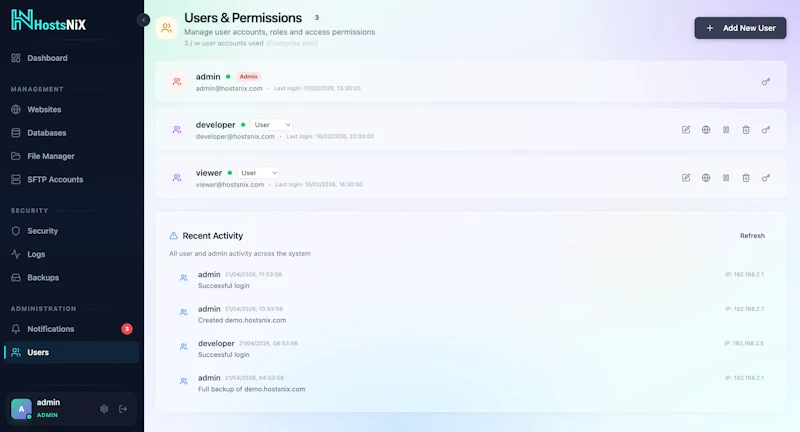The image size is (800, 432).
Task: Click the viewer user avatar icon in list
Action: click(x=177, y=178)
